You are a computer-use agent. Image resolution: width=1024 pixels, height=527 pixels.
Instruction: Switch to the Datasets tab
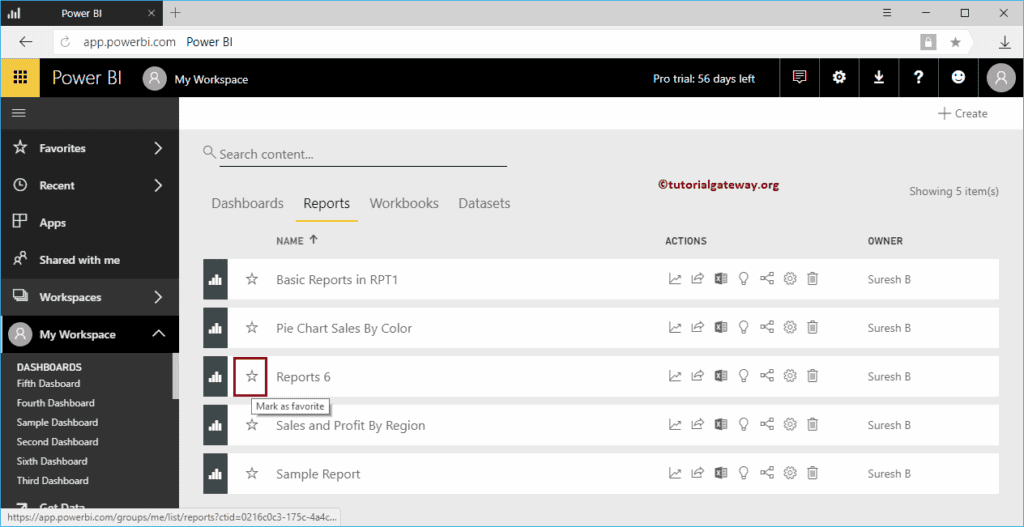pyautogui.click(x=485, y=203)
